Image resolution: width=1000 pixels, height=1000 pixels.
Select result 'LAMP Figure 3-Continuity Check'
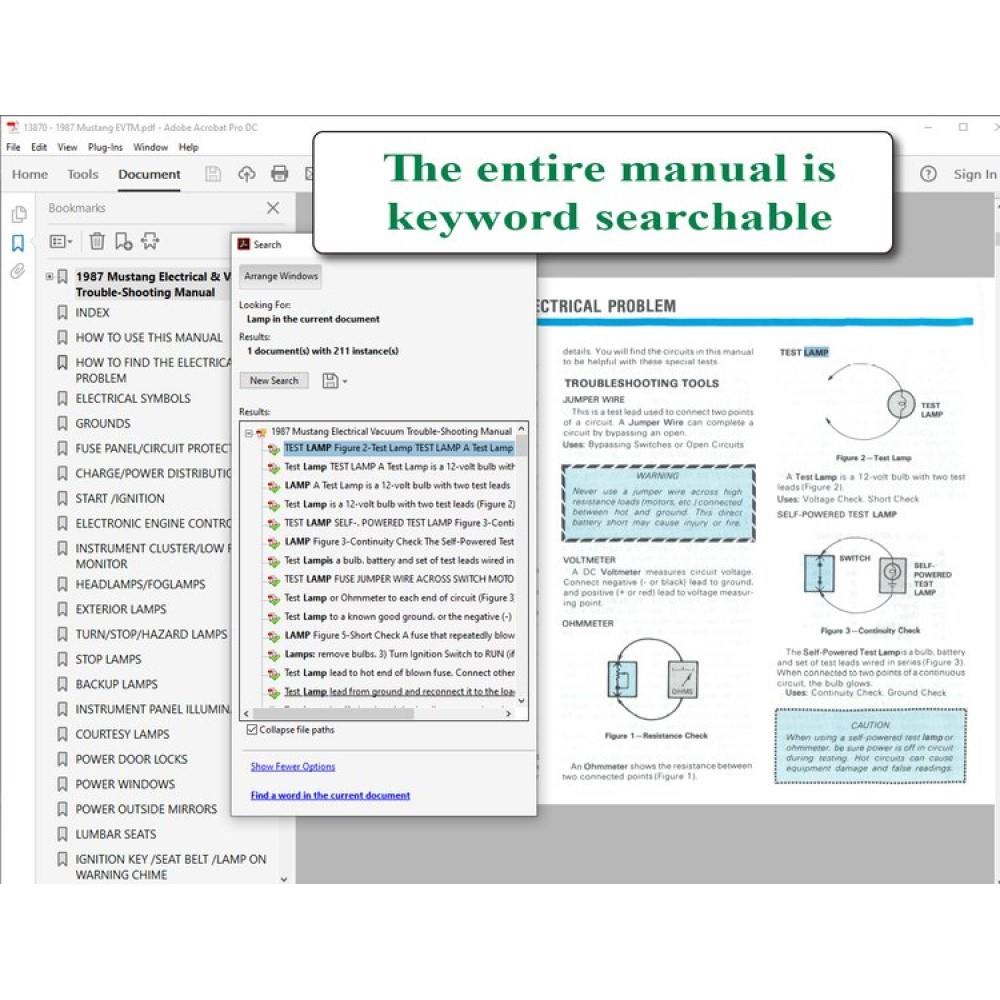click(399, 541)
